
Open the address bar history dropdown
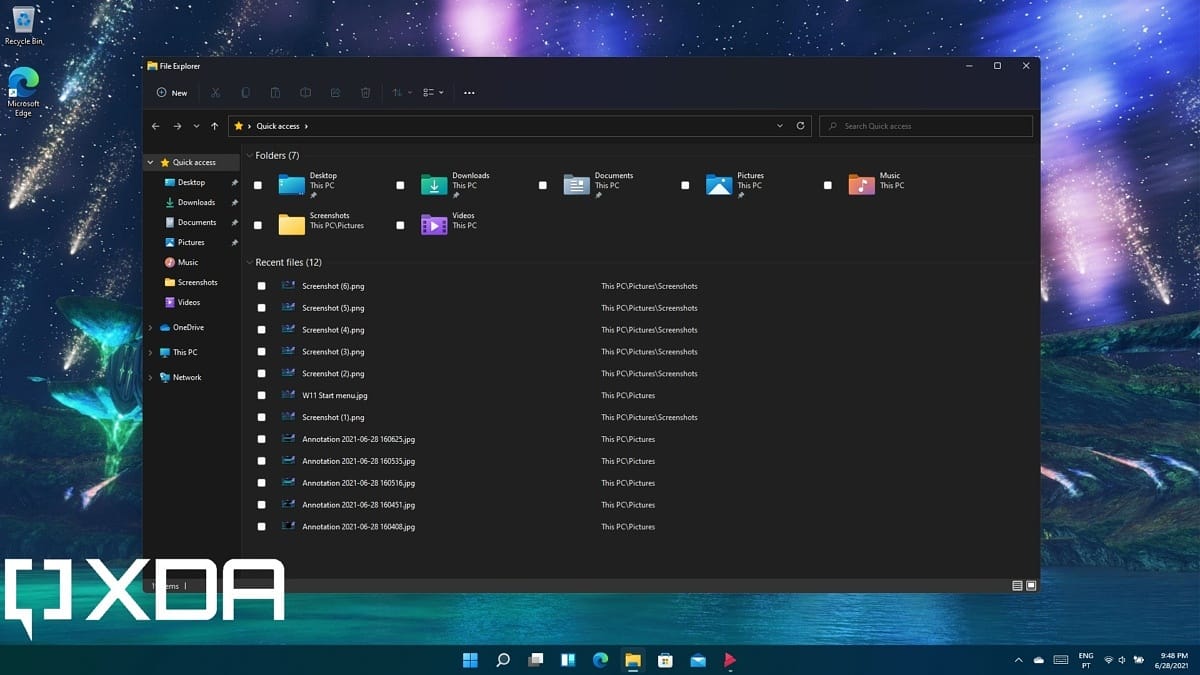[780, 126]
